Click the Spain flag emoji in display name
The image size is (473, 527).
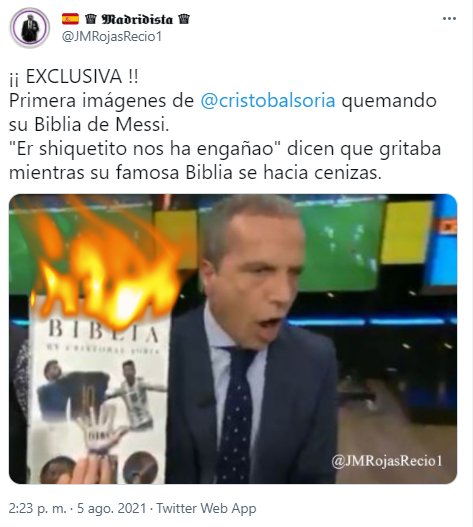point(70,19)
